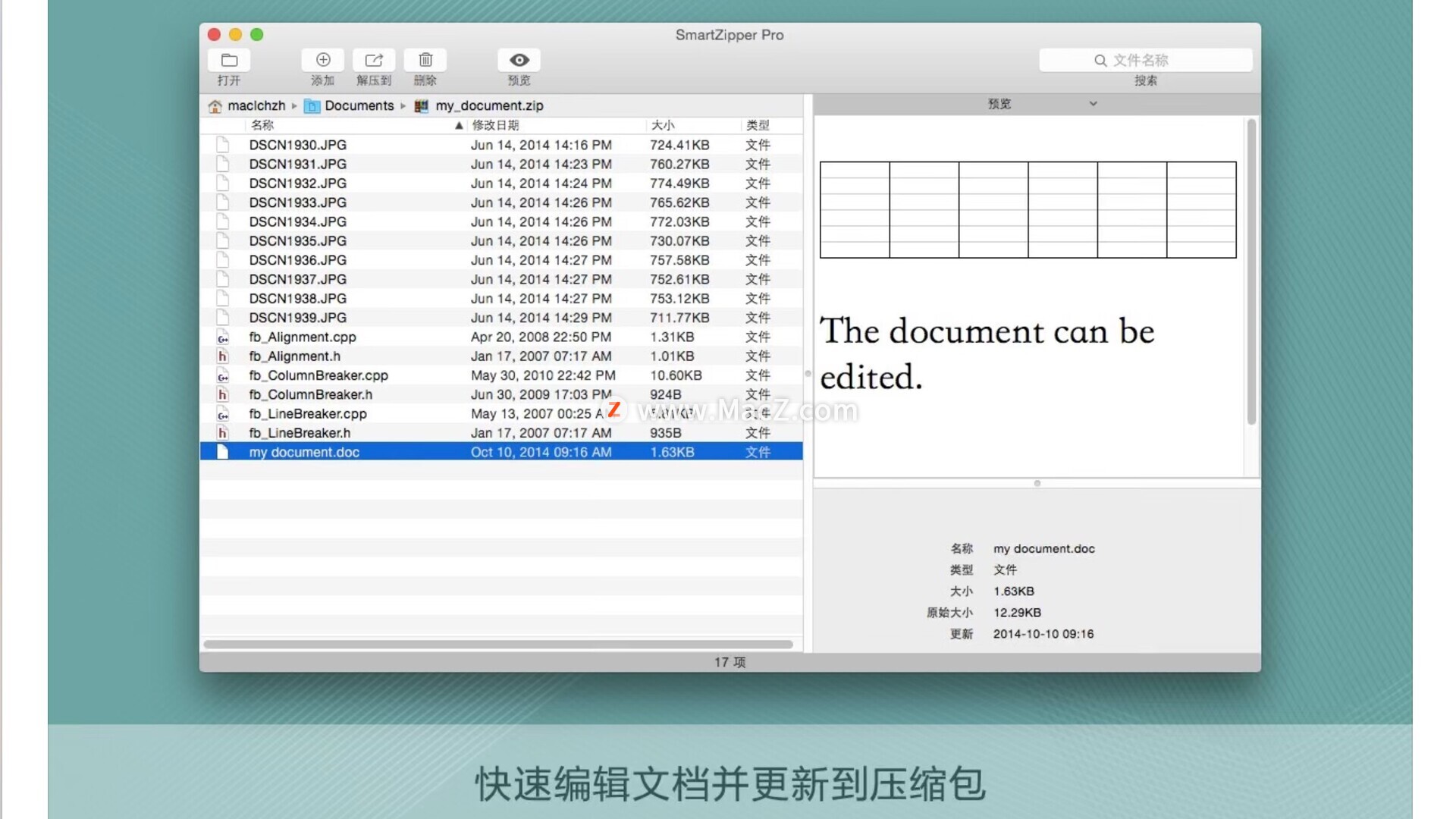Click the Extract To toolbar icon
The height and width of the screenshot is (819, 1456).
point(374,60)
